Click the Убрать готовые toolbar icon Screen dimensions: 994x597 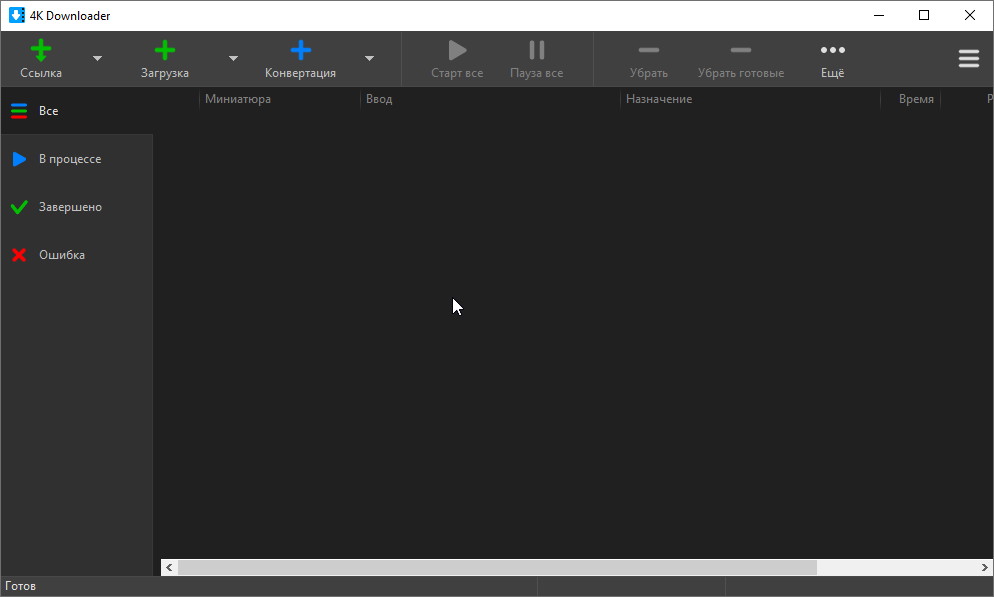click(740, 51)
